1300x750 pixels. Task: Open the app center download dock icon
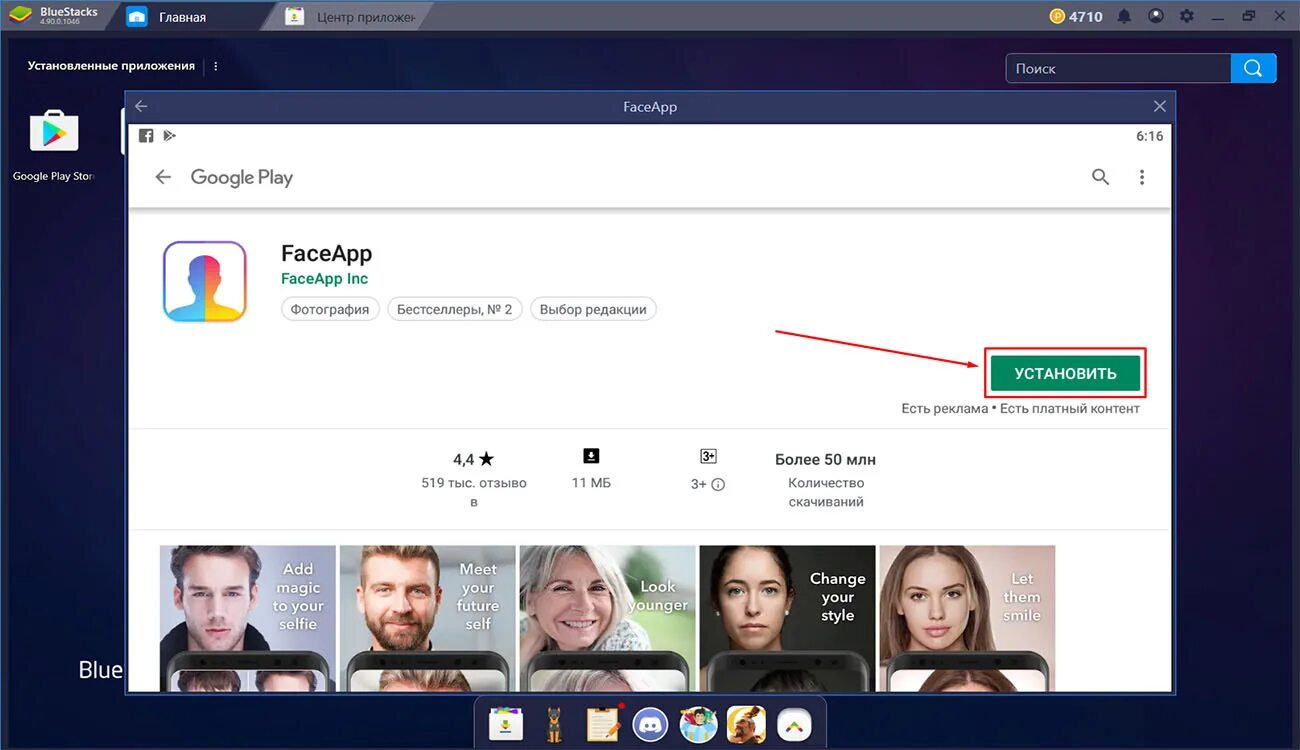click(506, 723)
